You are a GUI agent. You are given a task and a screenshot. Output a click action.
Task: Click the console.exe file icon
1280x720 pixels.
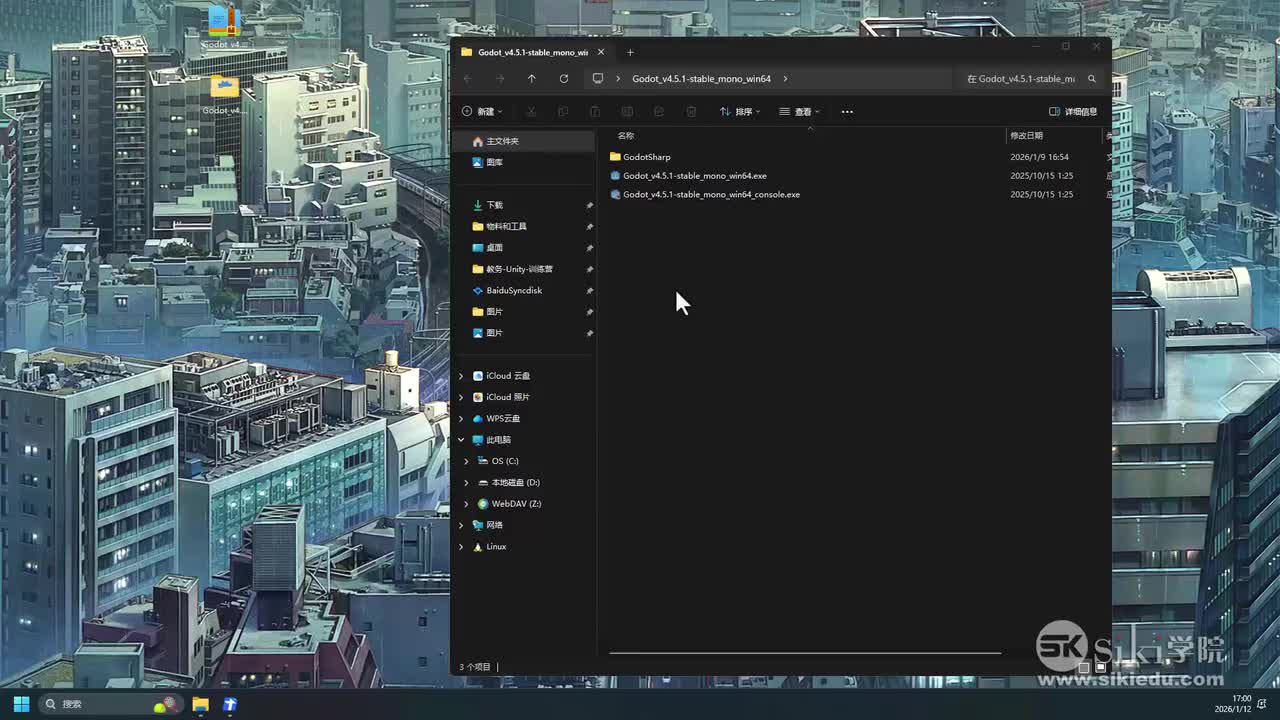pos(615,195)
